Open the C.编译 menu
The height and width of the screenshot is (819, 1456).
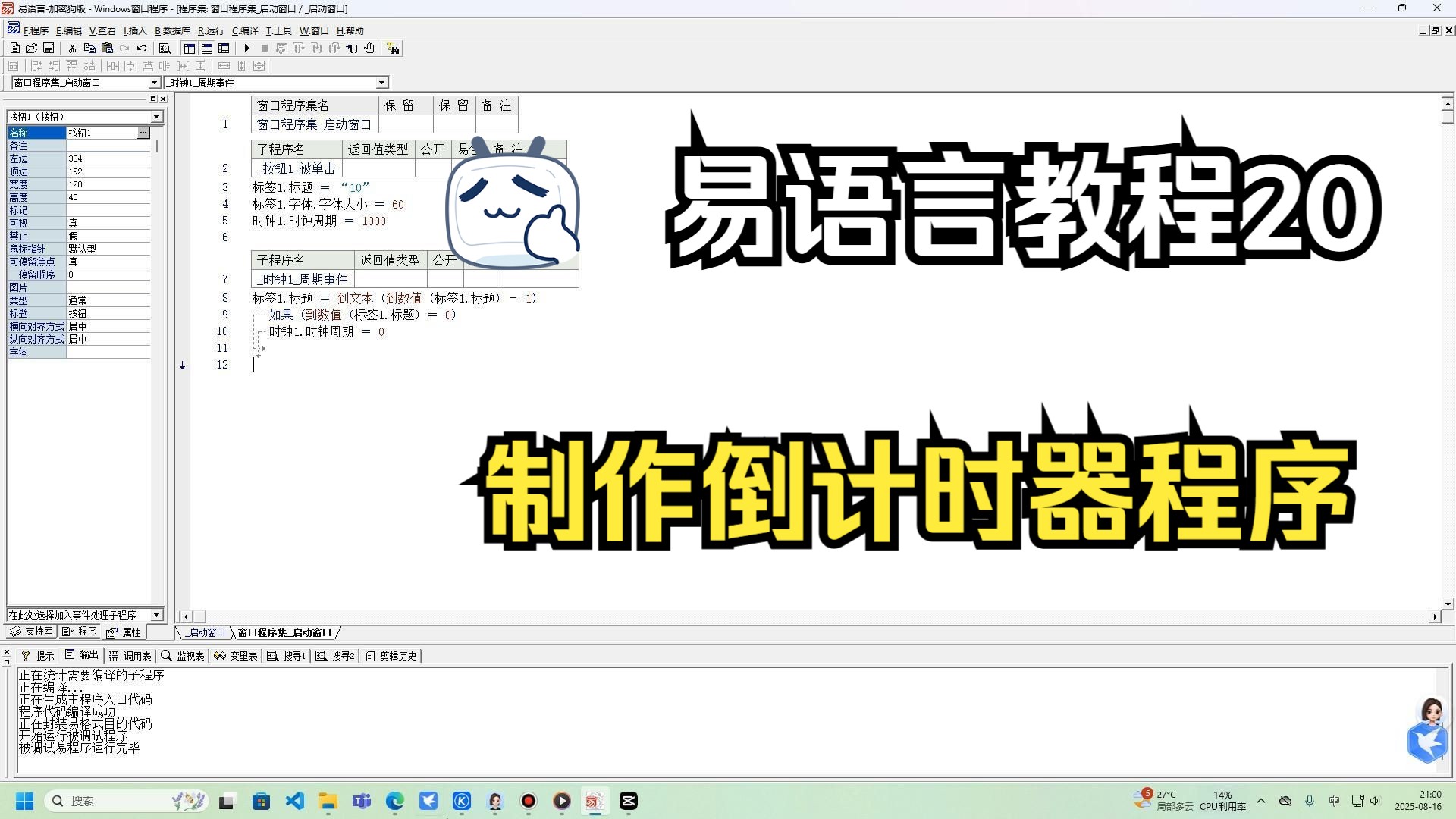[245, 31]
